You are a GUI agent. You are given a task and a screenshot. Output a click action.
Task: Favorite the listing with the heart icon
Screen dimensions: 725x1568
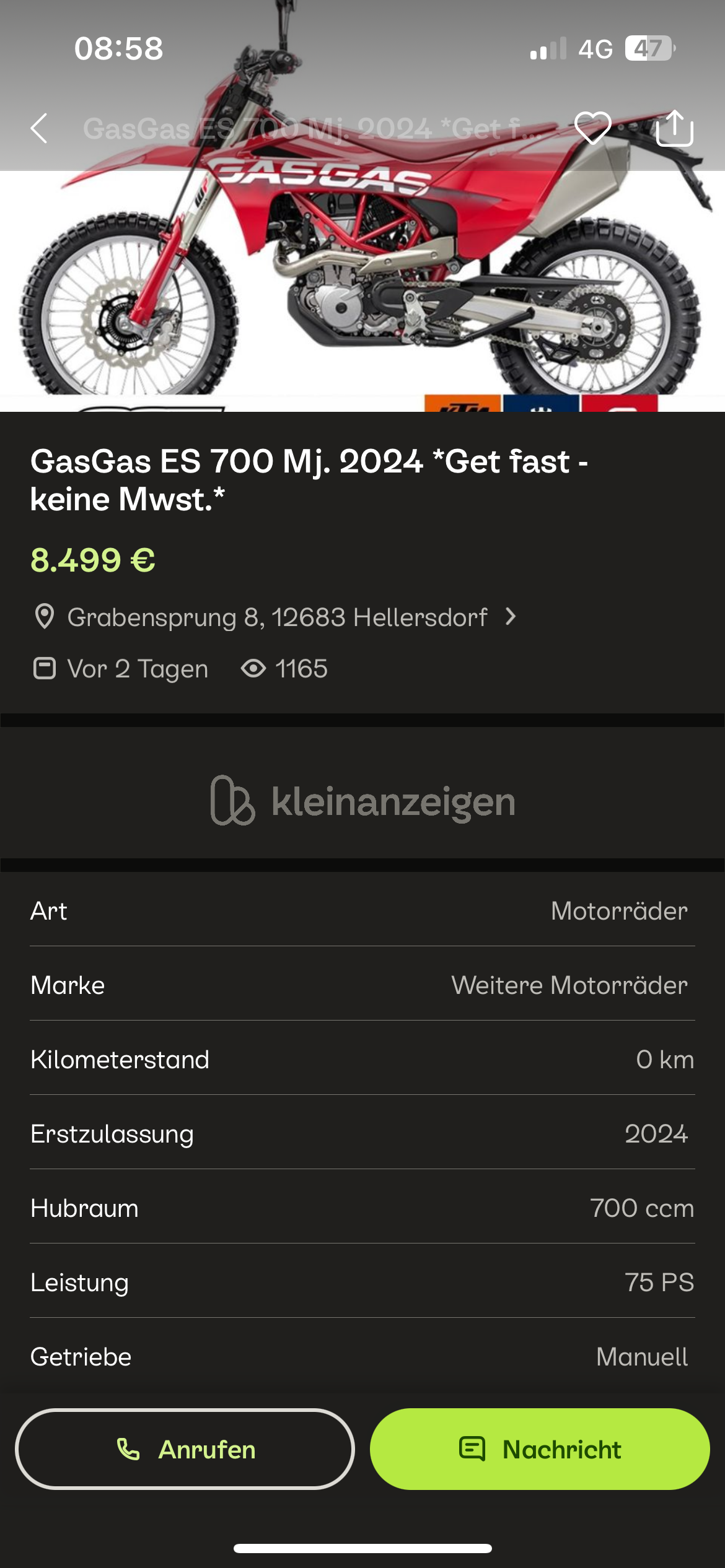[x=593, y=128]
